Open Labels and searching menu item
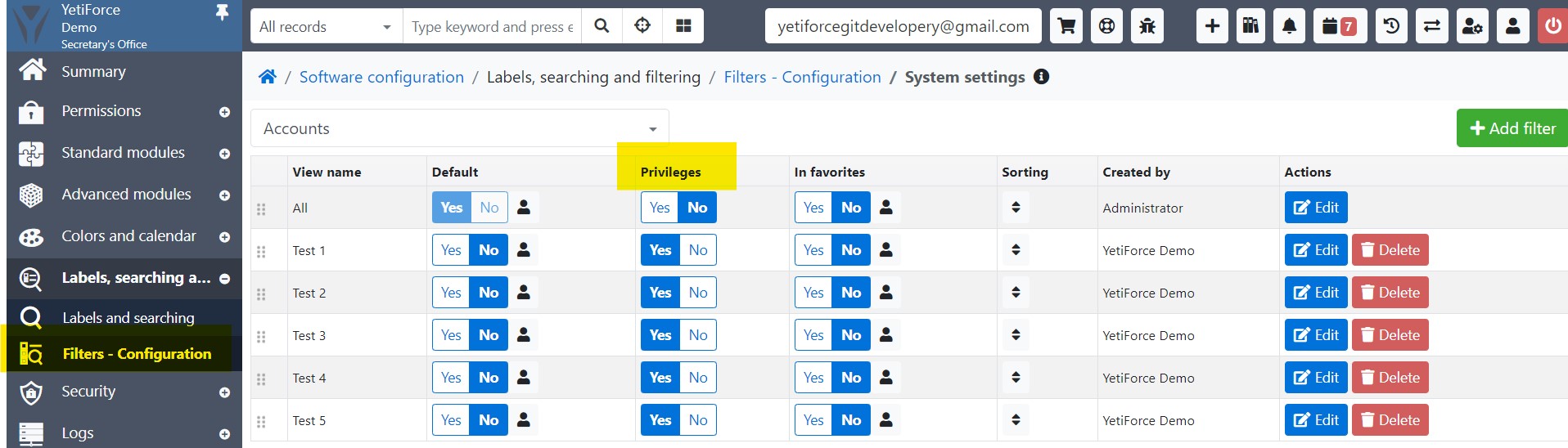 pyautogui.click(x=128, y=318)
